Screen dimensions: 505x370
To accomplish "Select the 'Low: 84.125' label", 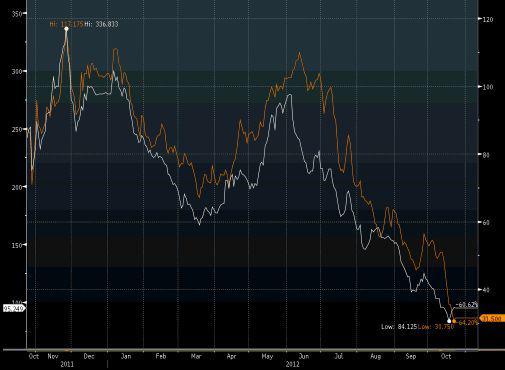I will (x=399, y=327).
